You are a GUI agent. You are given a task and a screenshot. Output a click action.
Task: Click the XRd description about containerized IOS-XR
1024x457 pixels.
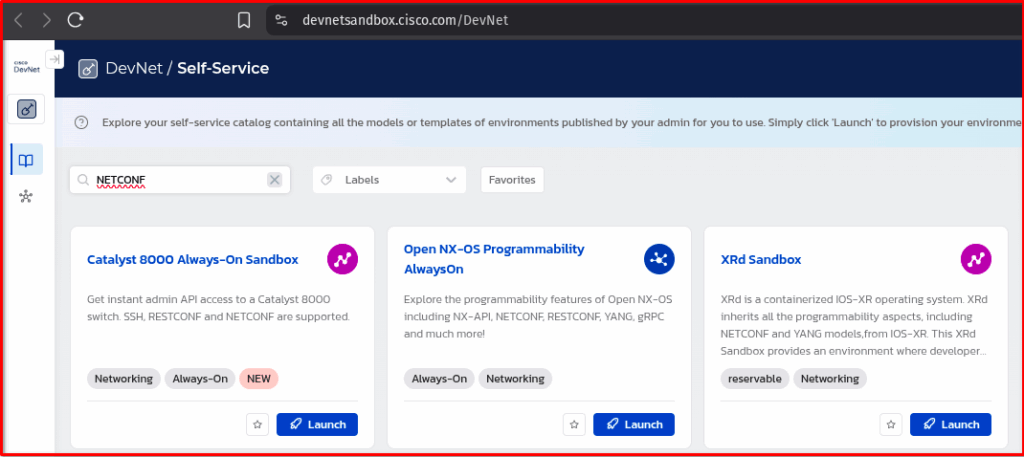[854, 326]
